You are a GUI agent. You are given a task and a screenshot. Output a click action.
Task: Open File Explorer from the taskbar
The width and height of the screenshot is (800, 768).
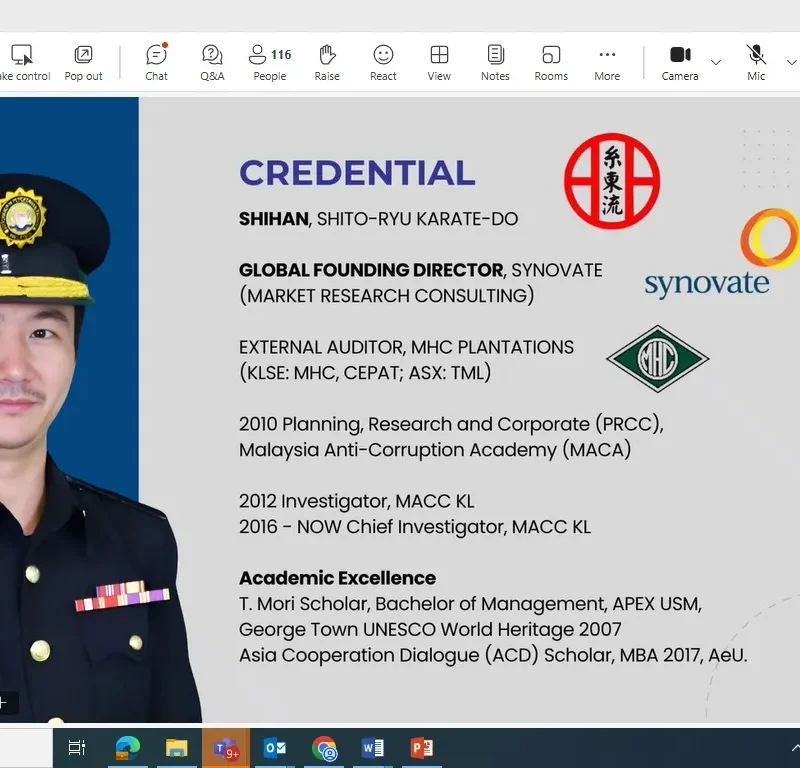177,748
